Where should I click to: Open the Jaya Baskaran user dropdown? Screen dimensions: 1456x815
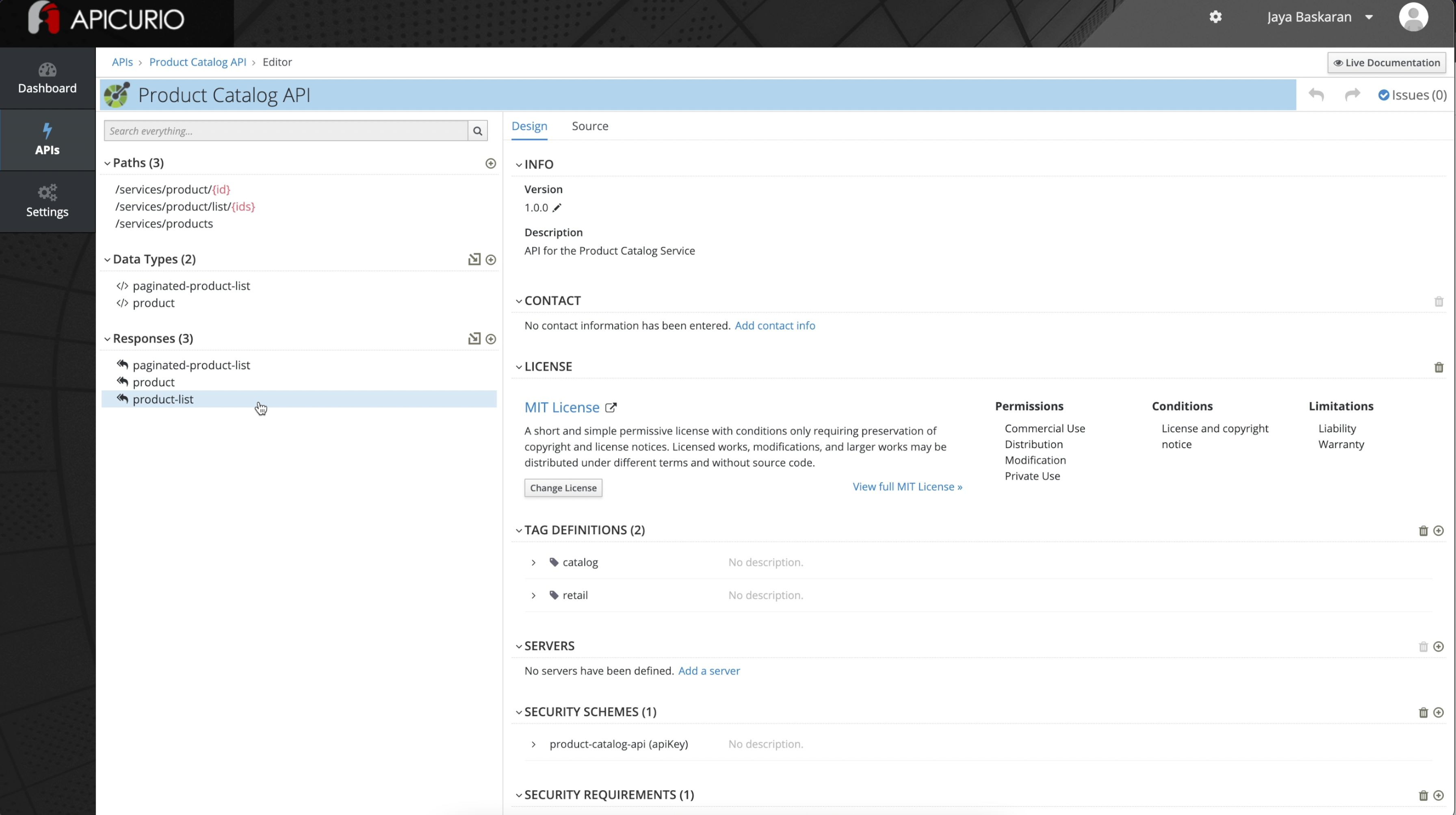tap(1320, 17)
